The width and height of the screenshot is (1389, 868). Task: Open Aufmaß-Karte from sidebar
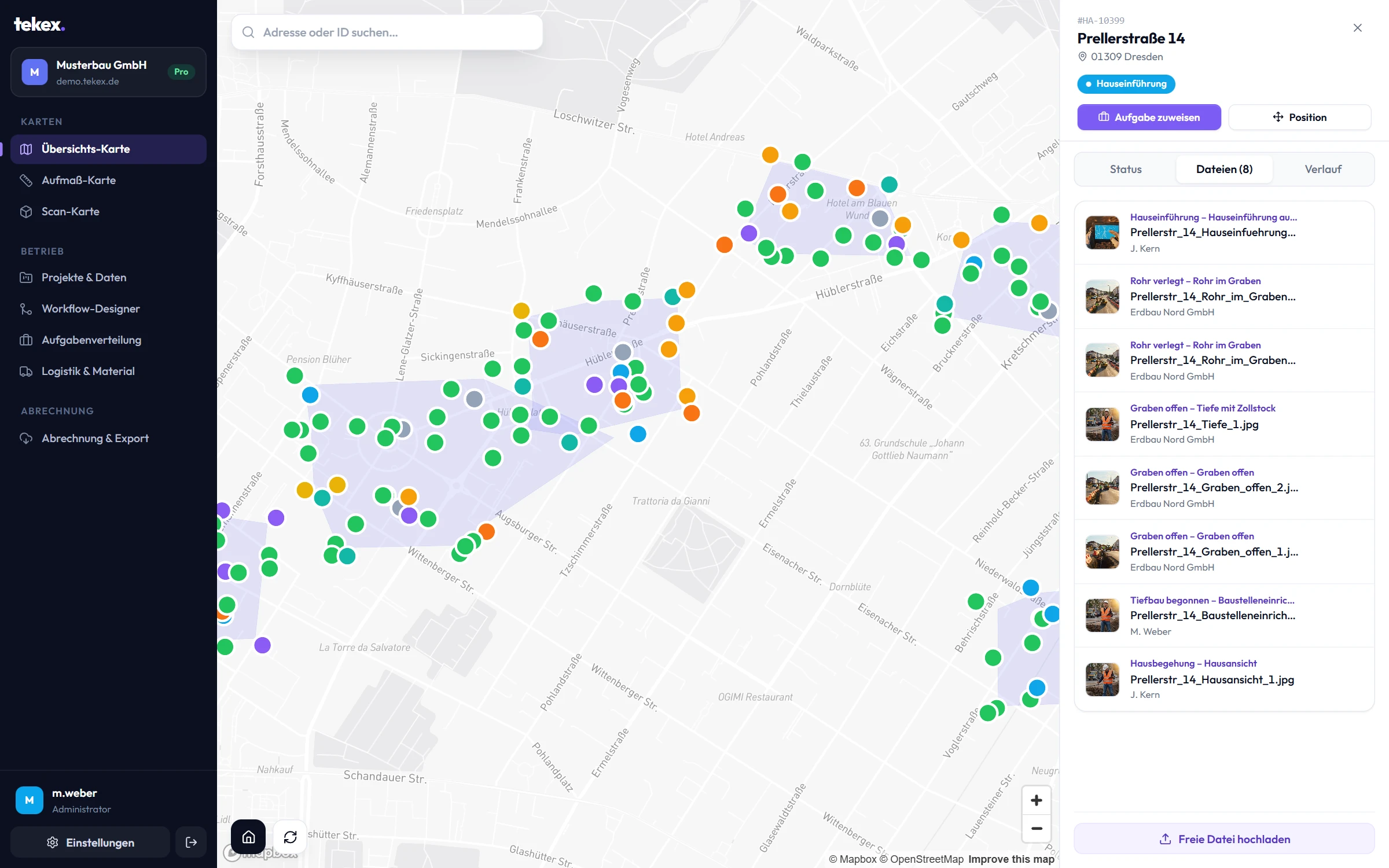tap(108, 180)
